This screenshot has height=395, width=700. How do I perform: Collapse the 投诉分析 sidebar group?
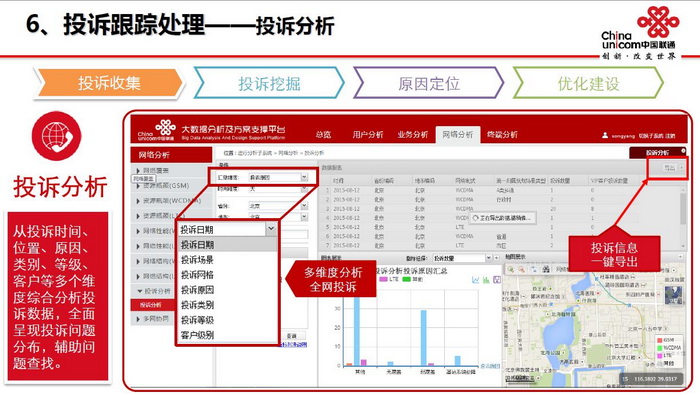[140, 291]
